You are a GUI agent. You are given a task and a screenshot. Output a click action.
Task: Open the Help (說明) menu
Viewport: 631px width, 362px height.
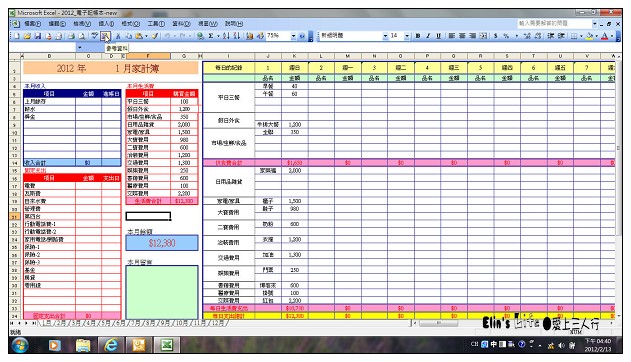point(233,24)
